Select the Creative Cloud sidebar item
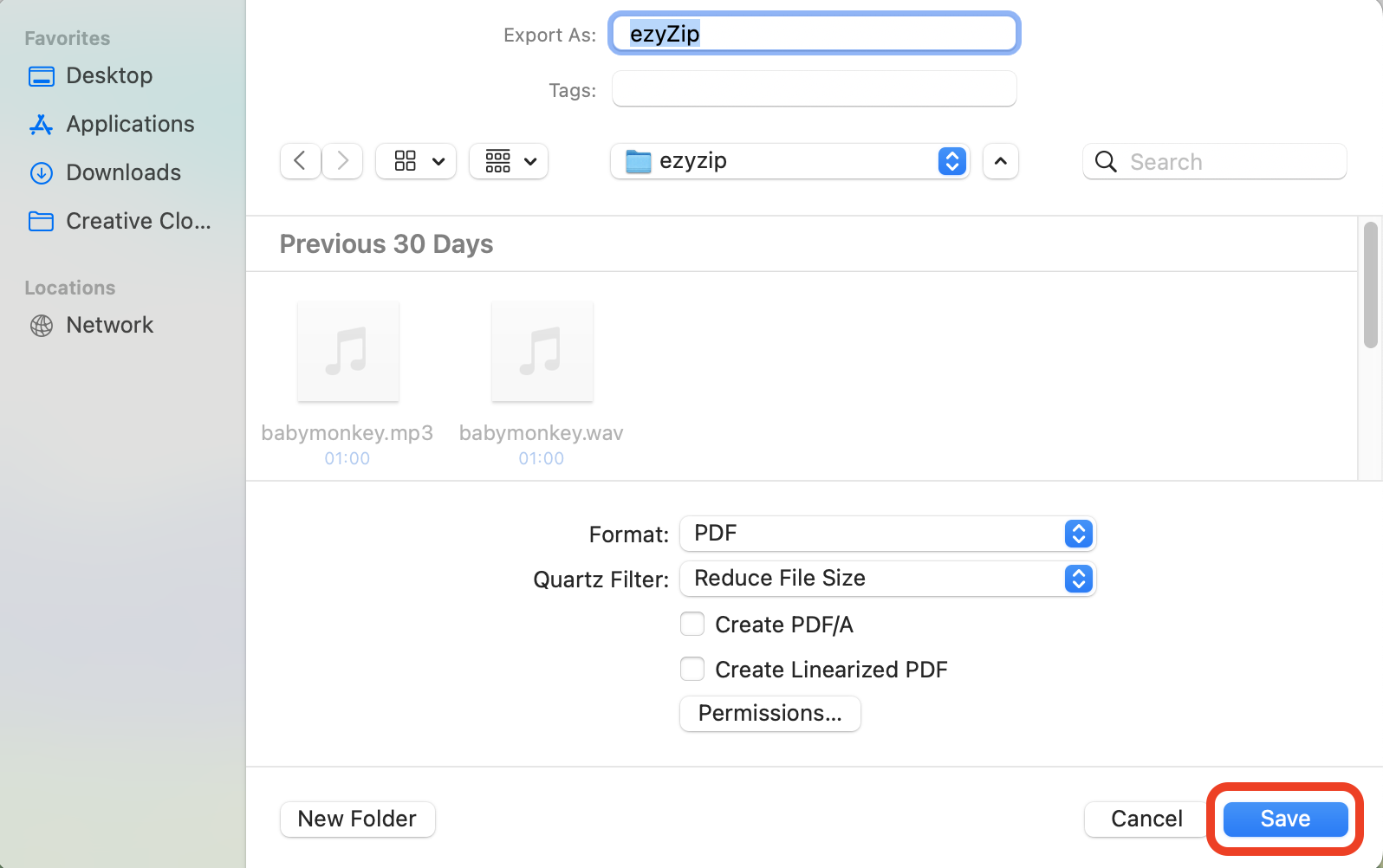The image size is (1383, 868). click(138, 221)
